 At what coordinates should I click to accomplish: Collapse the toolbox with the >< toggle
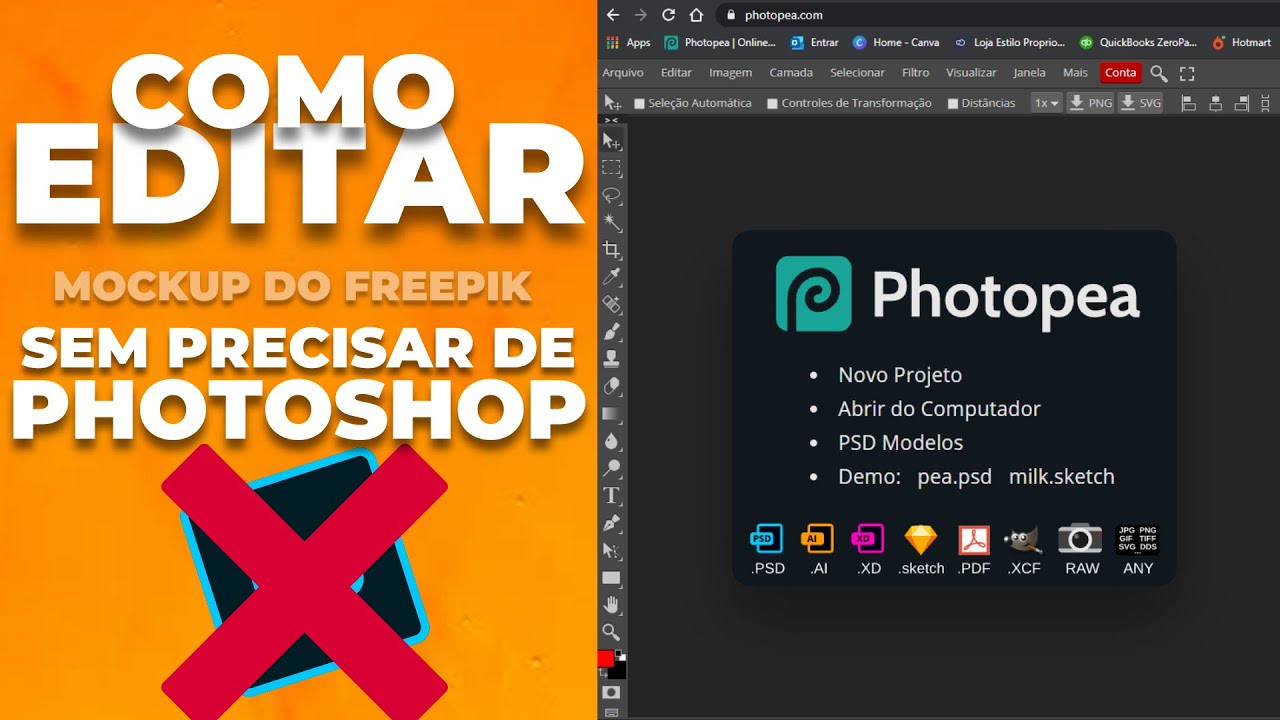tap(611, 120)
